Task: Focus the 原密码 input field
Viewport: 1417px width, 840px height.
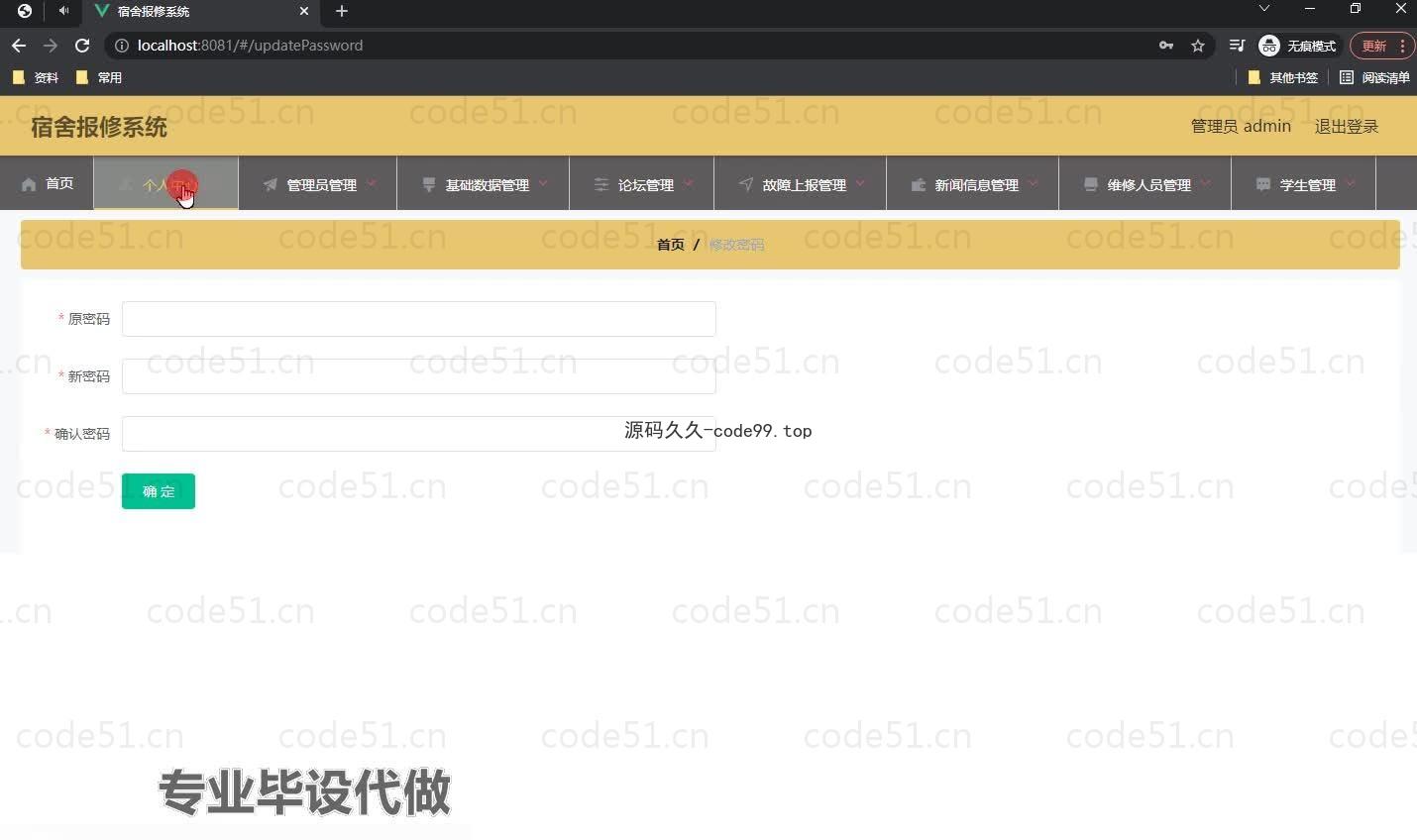Action: tap(418, 319)
